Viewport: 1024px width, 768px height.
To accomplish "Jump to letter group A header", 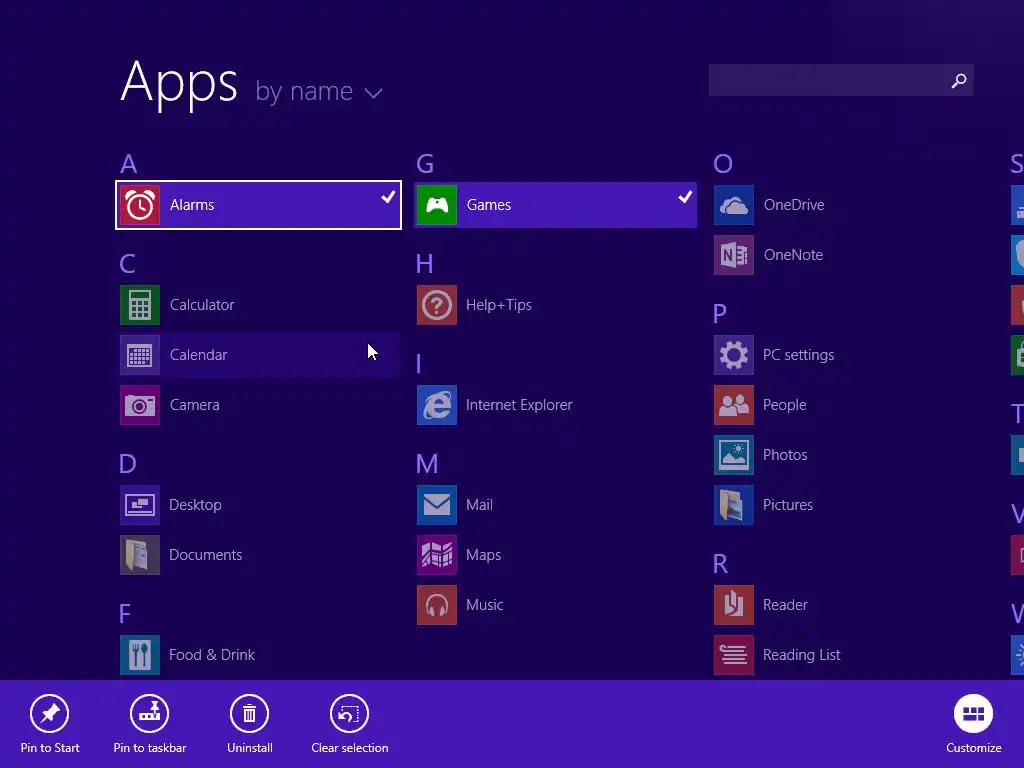I will coord(129,163).
